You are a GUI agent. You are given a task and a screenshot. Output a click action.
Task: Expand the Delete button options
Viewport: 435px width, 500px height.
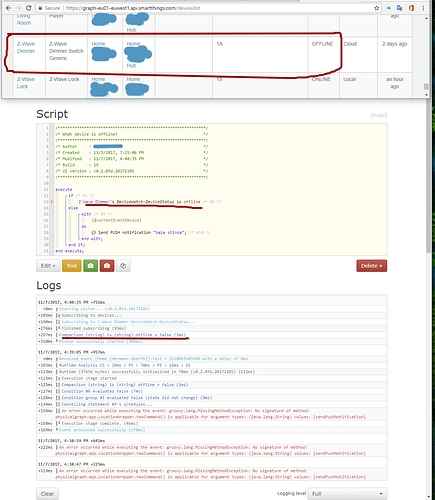pyautogui.click(x=372, y=266)
